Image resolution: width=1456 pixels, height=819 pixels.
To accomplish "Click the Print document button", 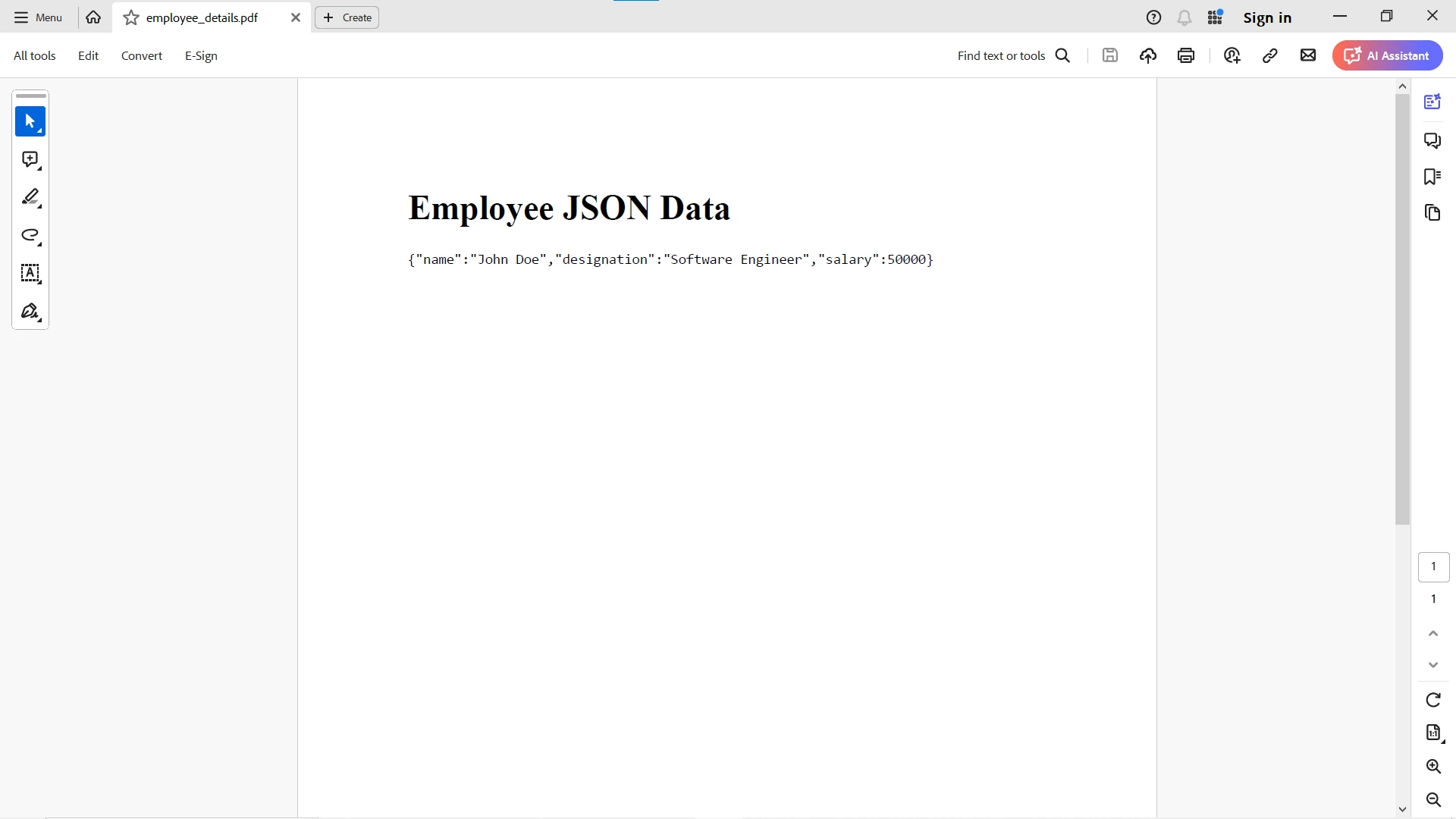I will [1186, 55].
